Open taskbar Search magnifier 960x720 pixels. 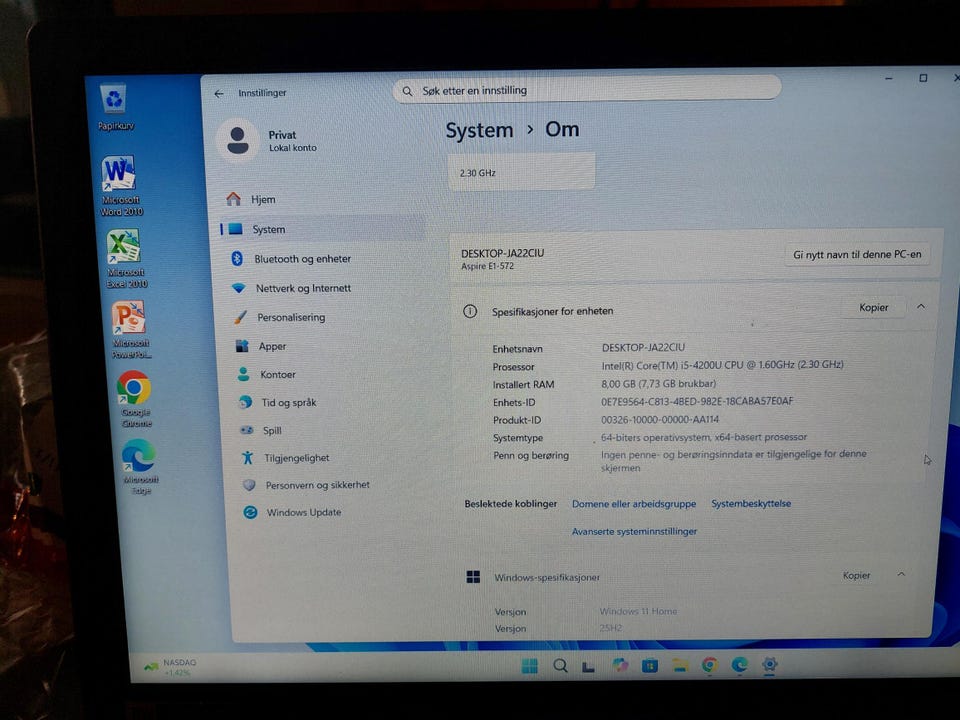click(560, 666)
